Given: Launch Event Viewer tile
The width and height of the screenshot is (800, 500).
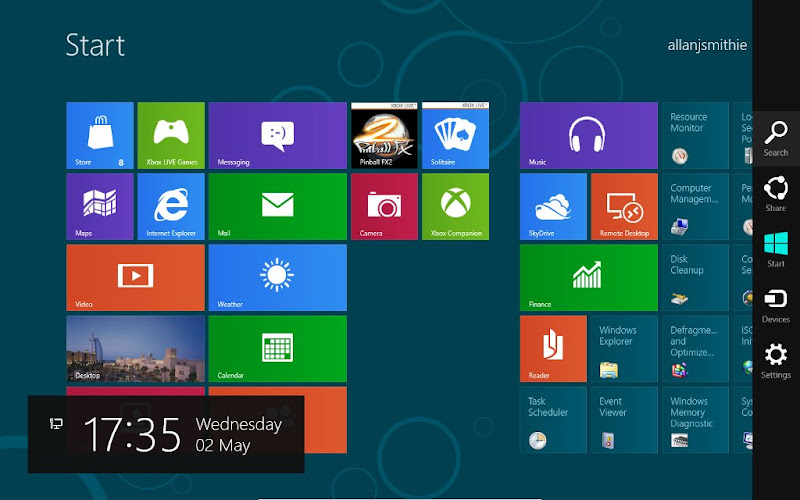Looking at the screenshot, I should (x=624, y=419).
